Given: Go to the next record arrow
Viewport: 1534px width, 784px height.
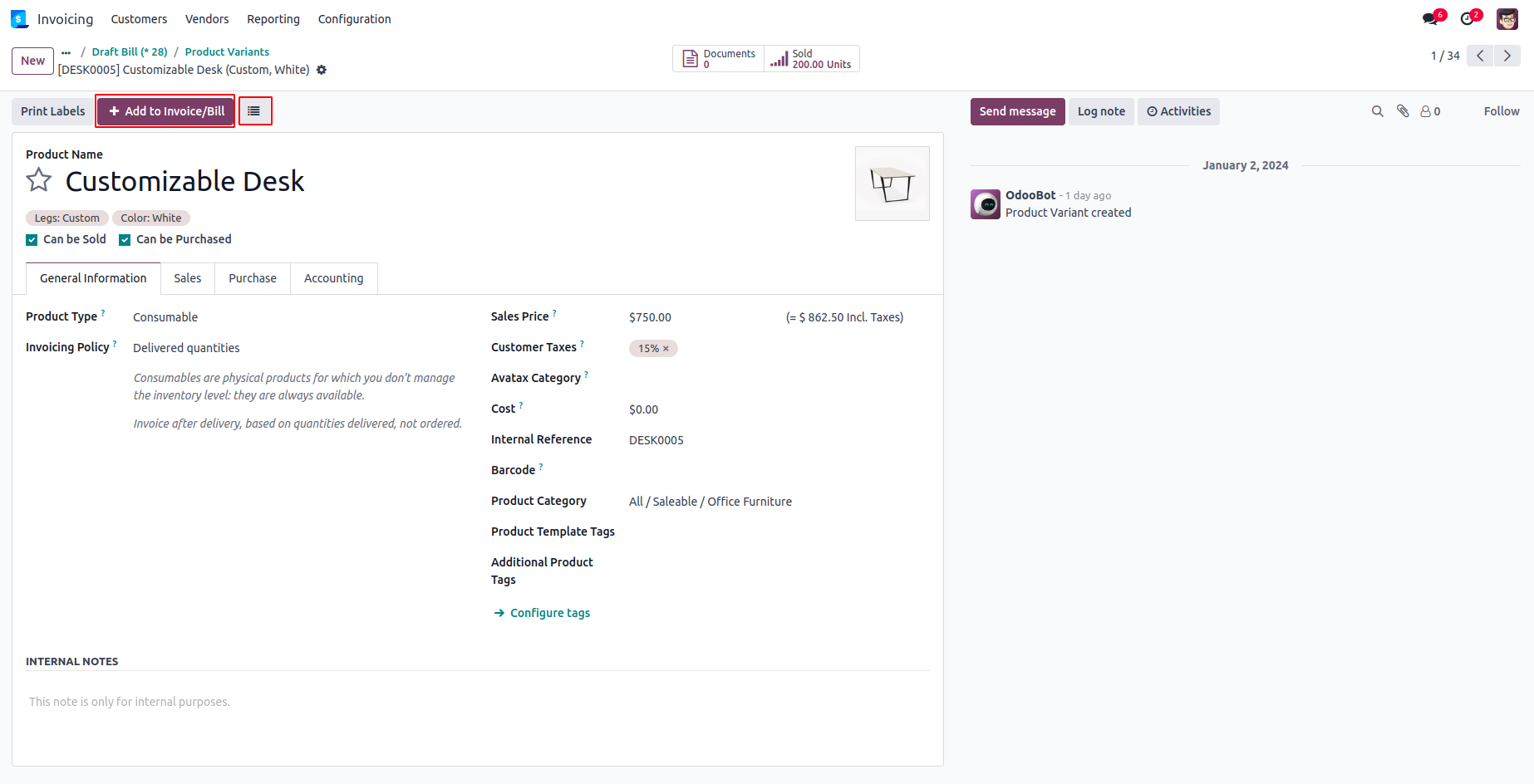Looking at the screenshot, I should (x=1507, y=56).
